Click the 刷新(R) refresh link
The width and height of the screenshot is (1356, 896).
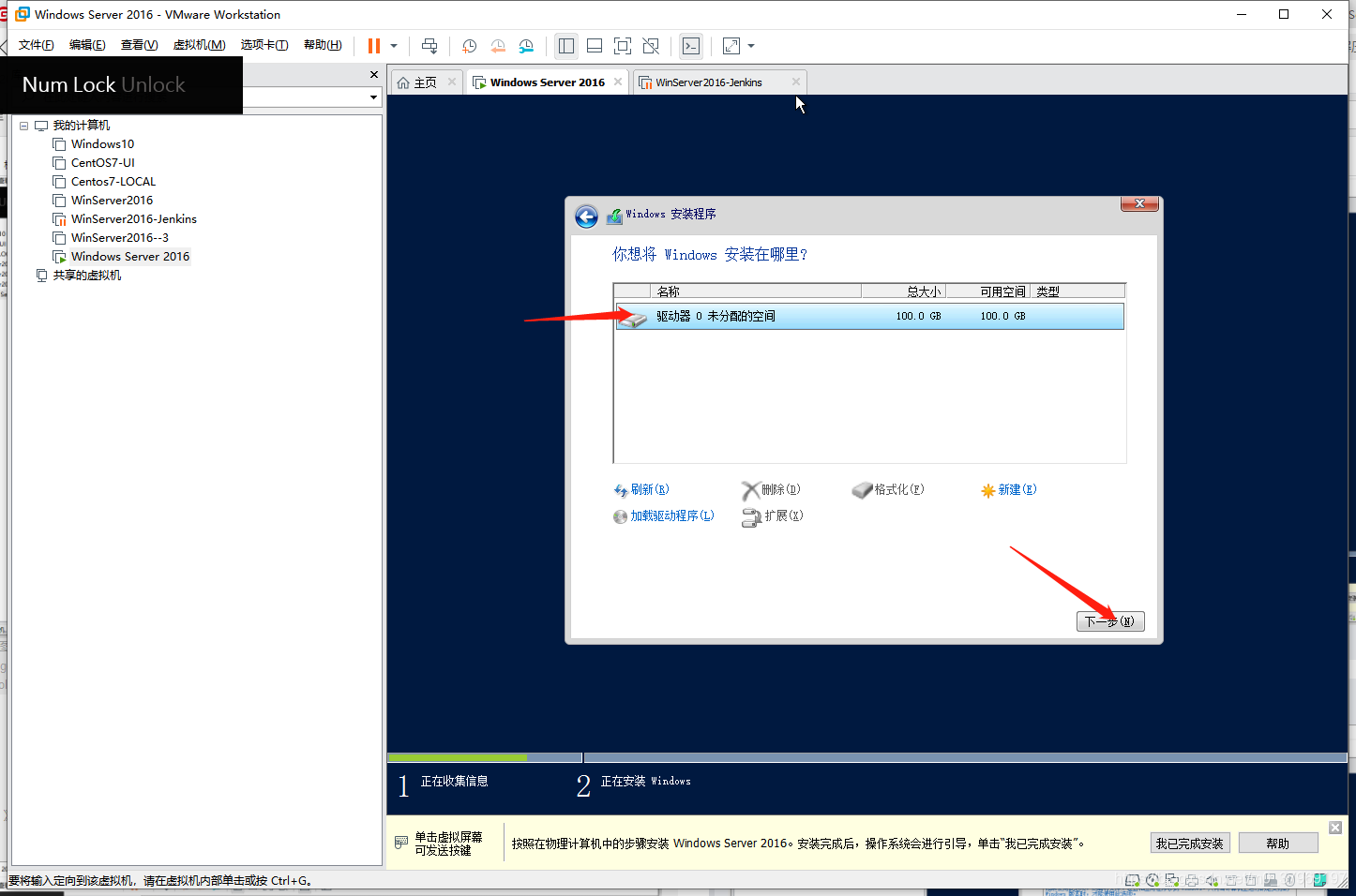(641, 489)
